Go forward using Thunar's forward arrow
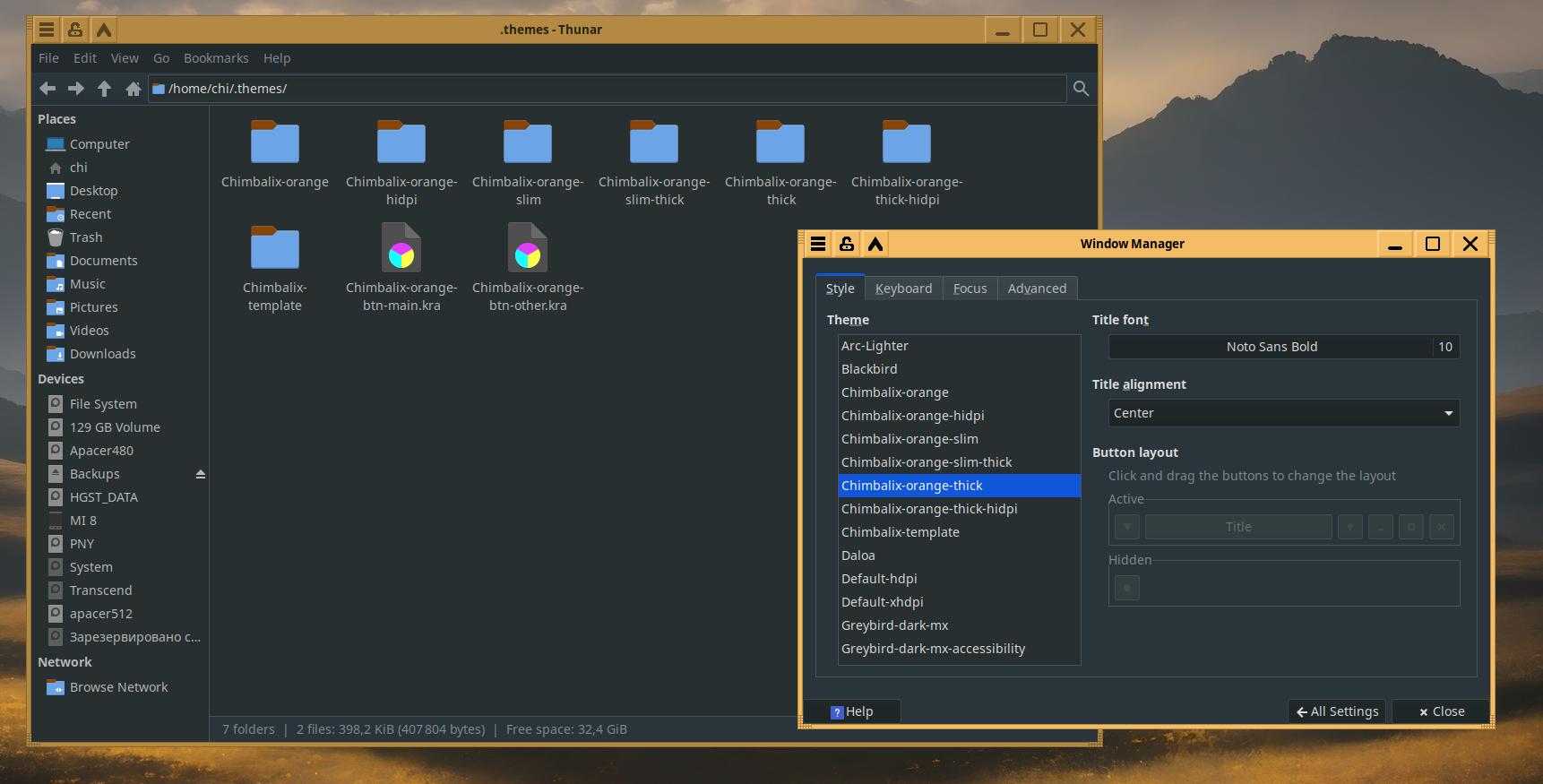This screenshot has height=784, width=1543. (x=76, y=89)
